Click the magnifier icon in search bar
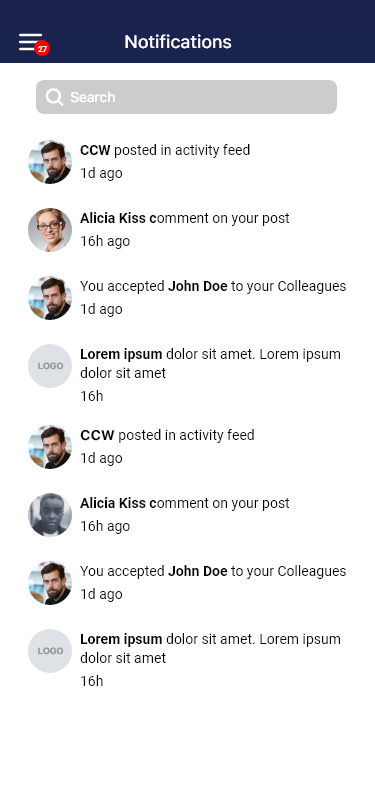The height and width of the screenshot is (812, 375). click(x=54, y=97)
